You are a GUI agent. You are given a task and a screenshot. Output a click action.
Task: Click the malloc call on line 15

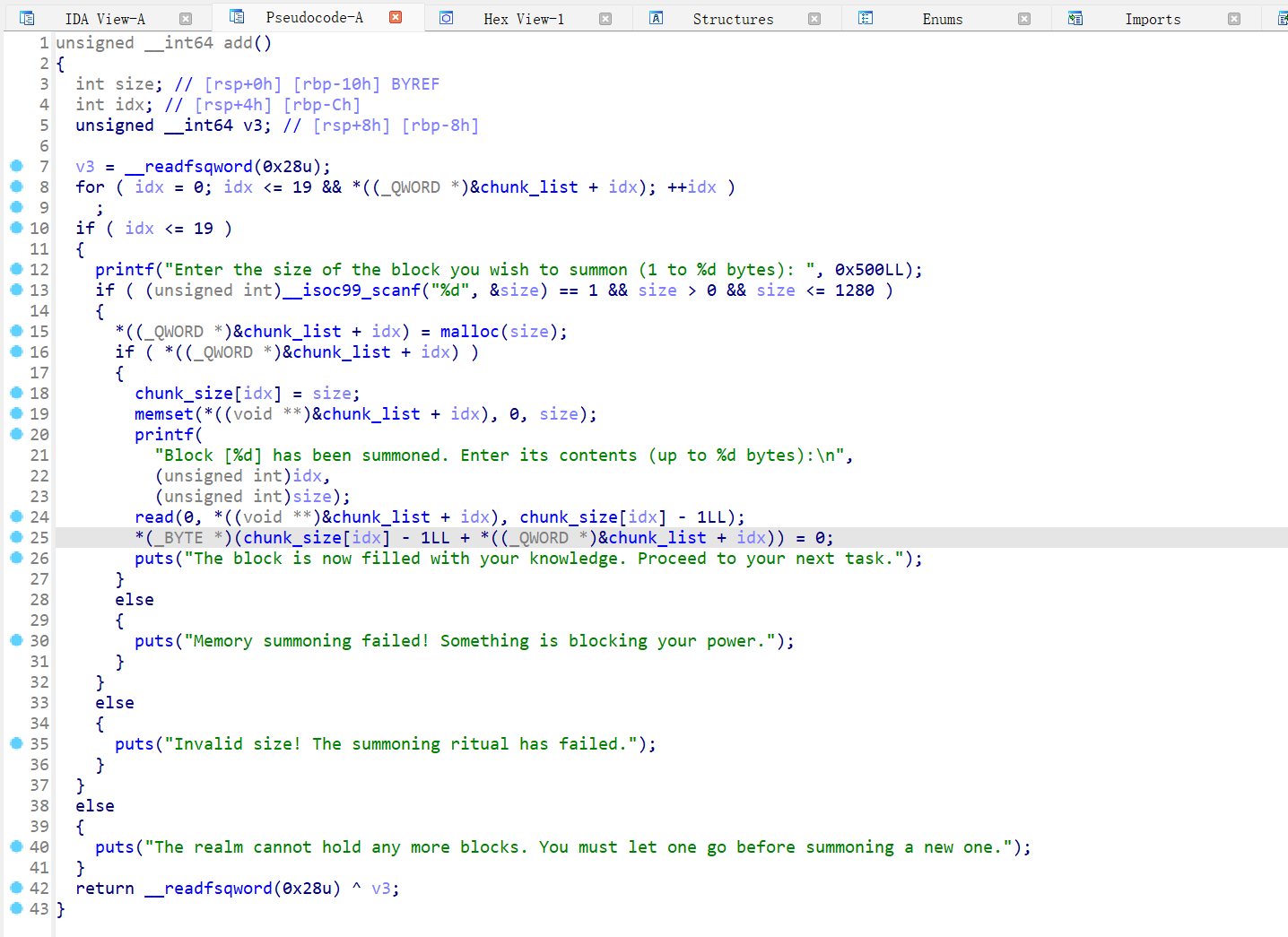coord(469,332)
